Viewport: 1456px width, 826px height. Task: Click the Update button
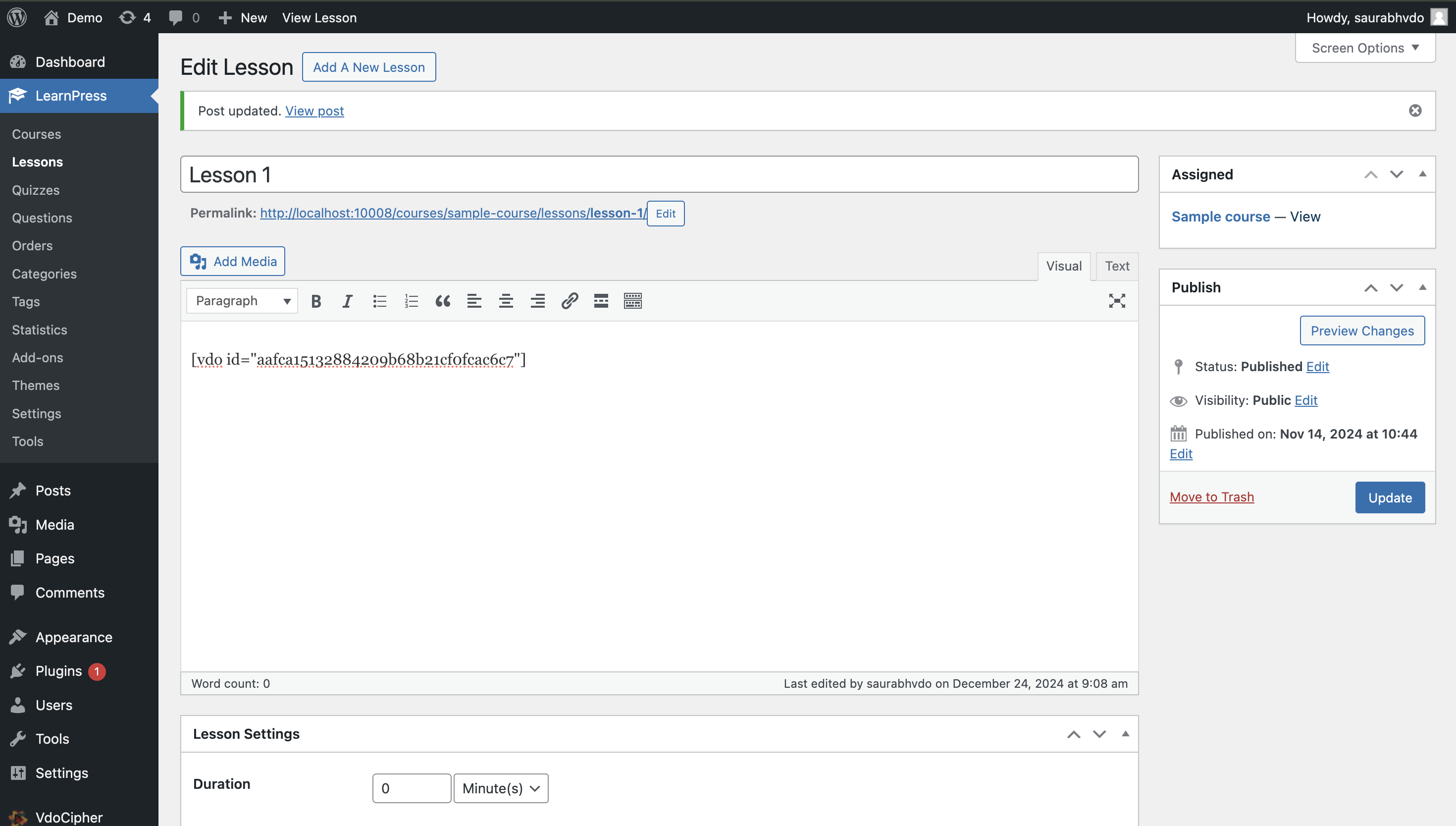pos(1389,497)
